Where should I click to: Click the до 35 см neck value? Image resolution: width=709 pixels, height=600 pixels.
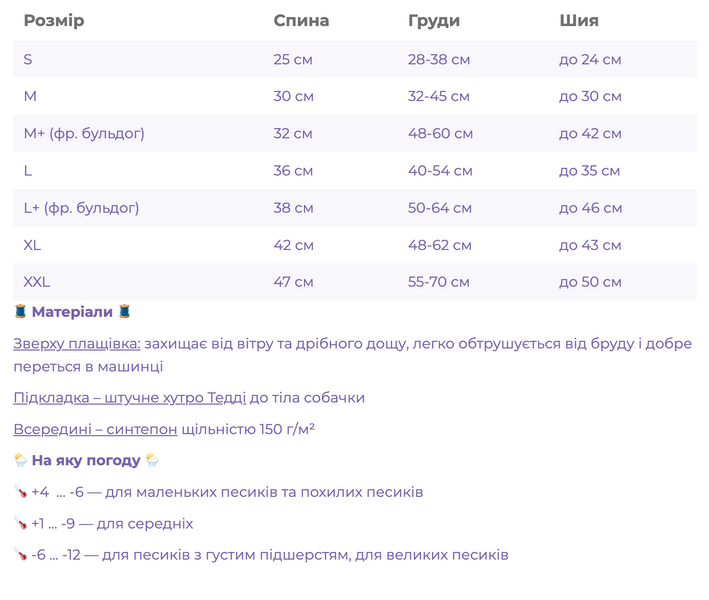[589, 171]
